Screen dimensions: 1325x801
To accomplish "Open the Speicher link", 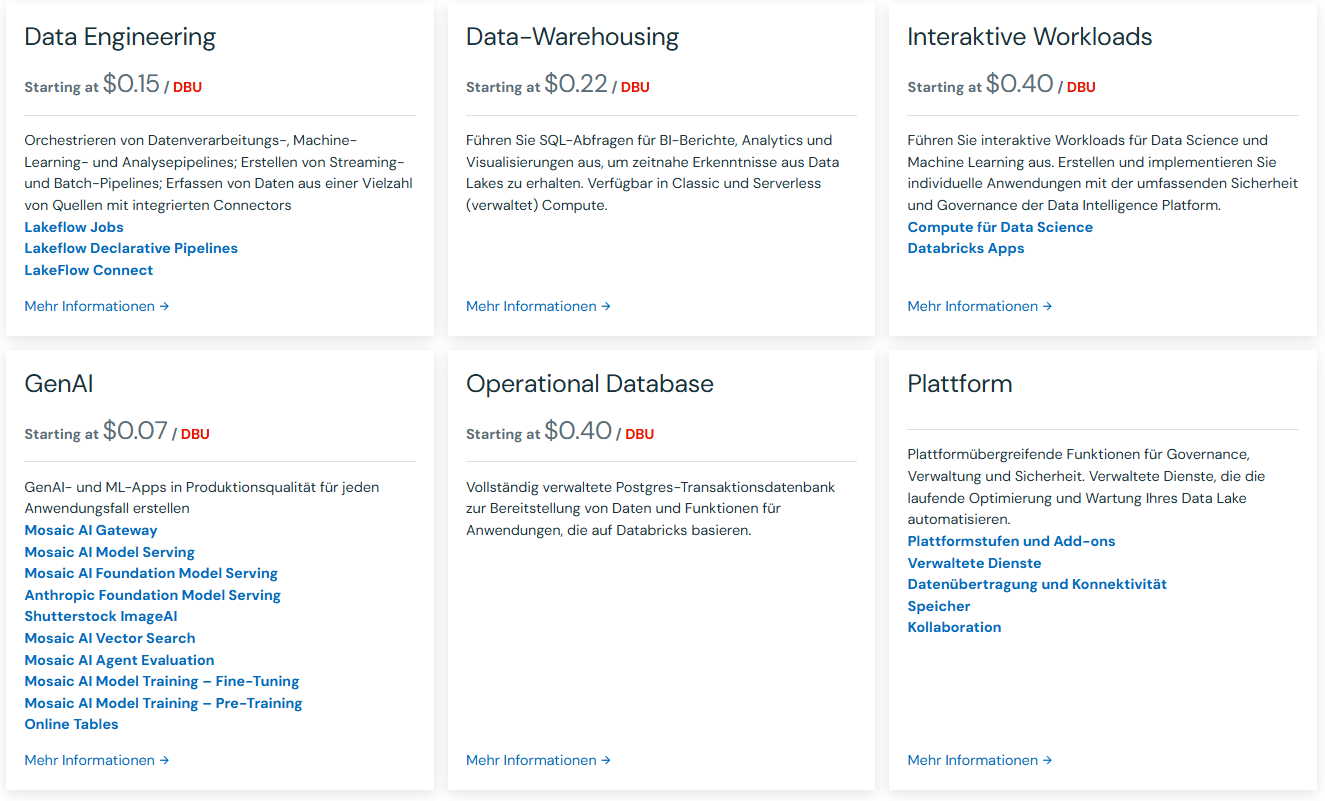I will [x=939, y=606].
